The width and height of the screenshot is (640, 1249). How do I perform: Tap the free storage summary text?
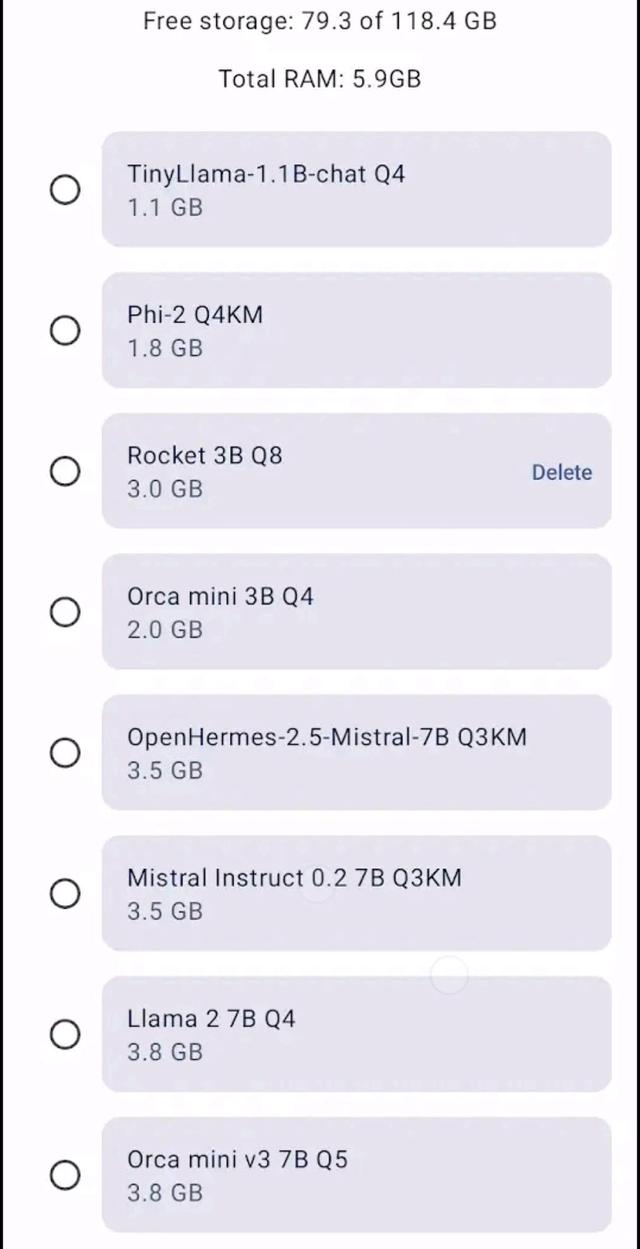(320, 21)
